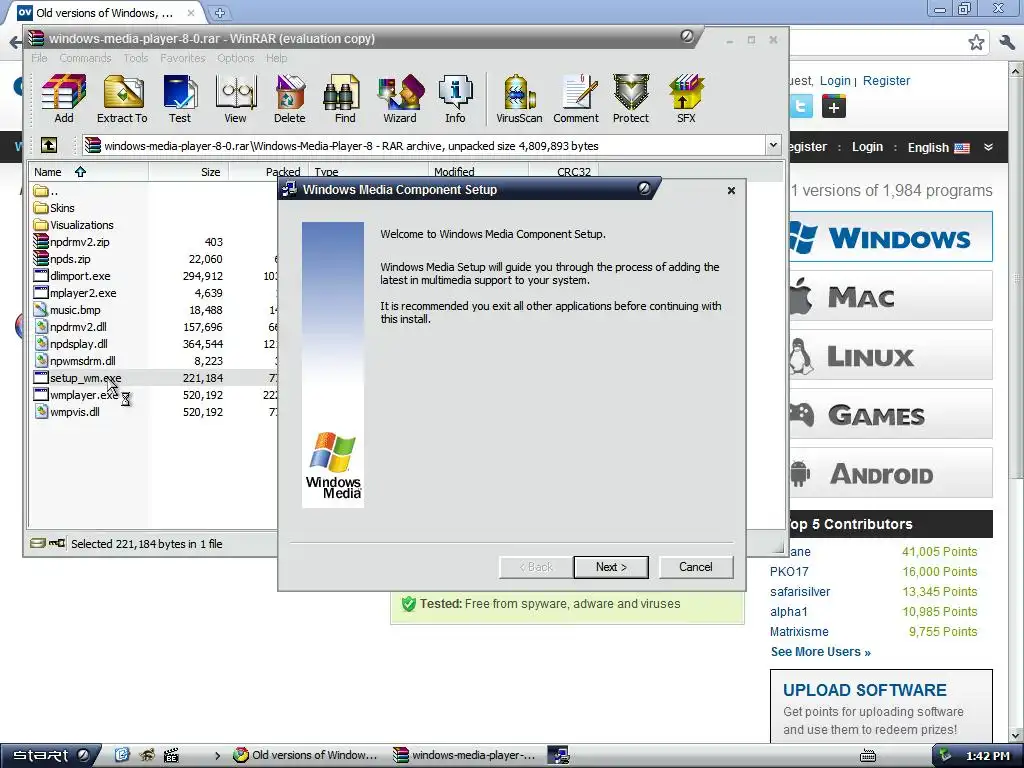Click the browser bookmark star icon

point(976,43)
